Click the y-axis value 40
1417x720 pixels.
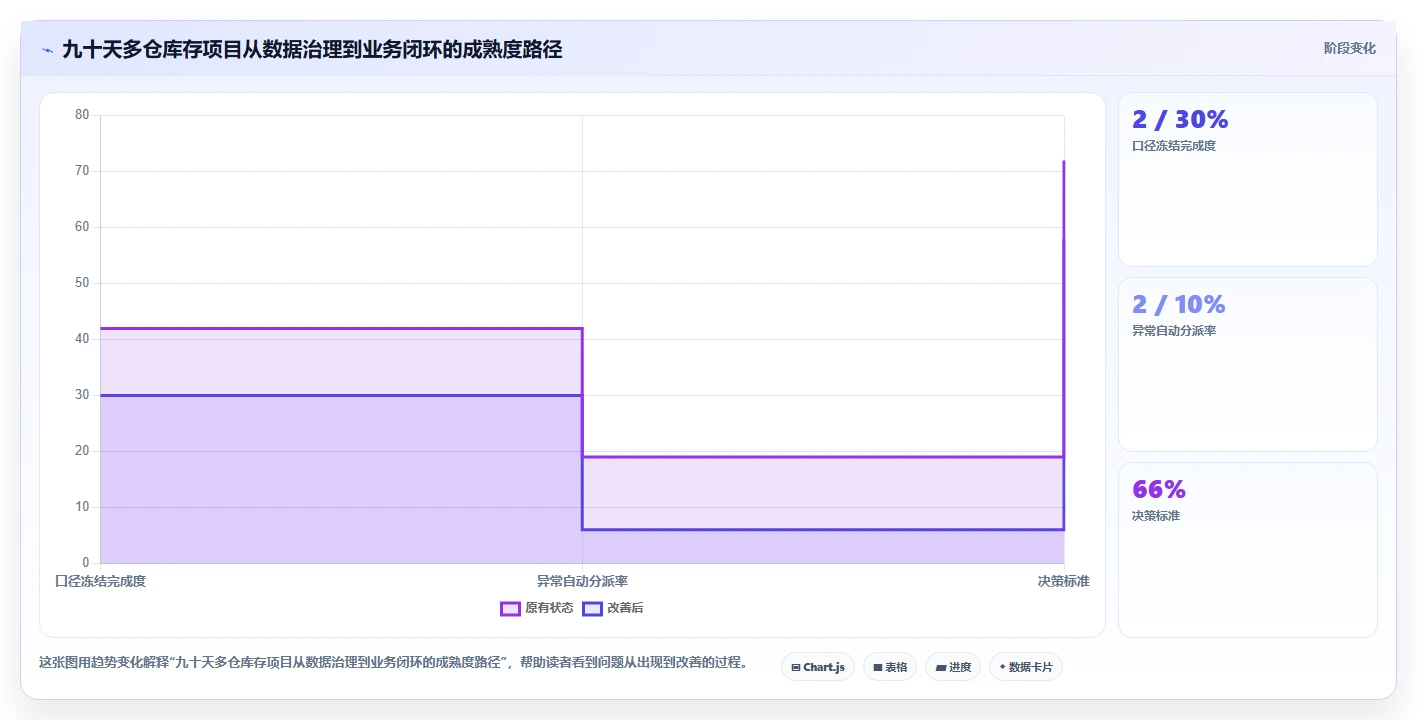[x=82, y=339]
